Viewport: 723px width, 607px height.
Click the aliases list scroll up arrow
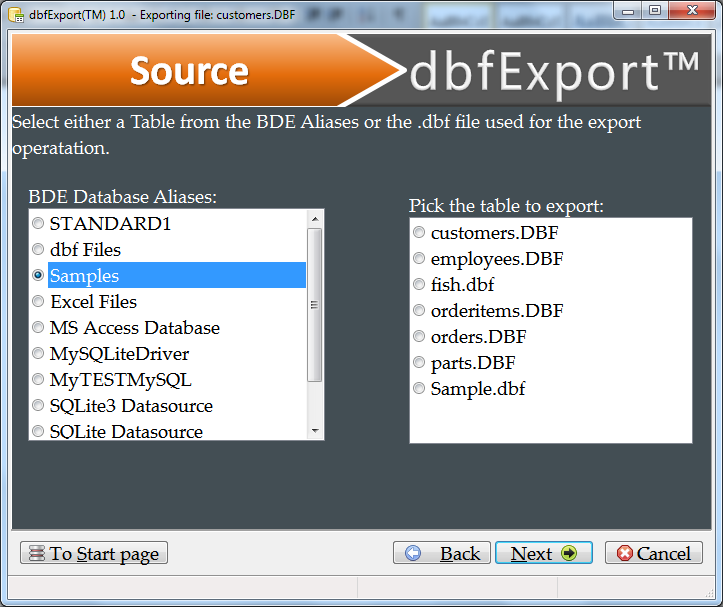[x=315, y=219]
